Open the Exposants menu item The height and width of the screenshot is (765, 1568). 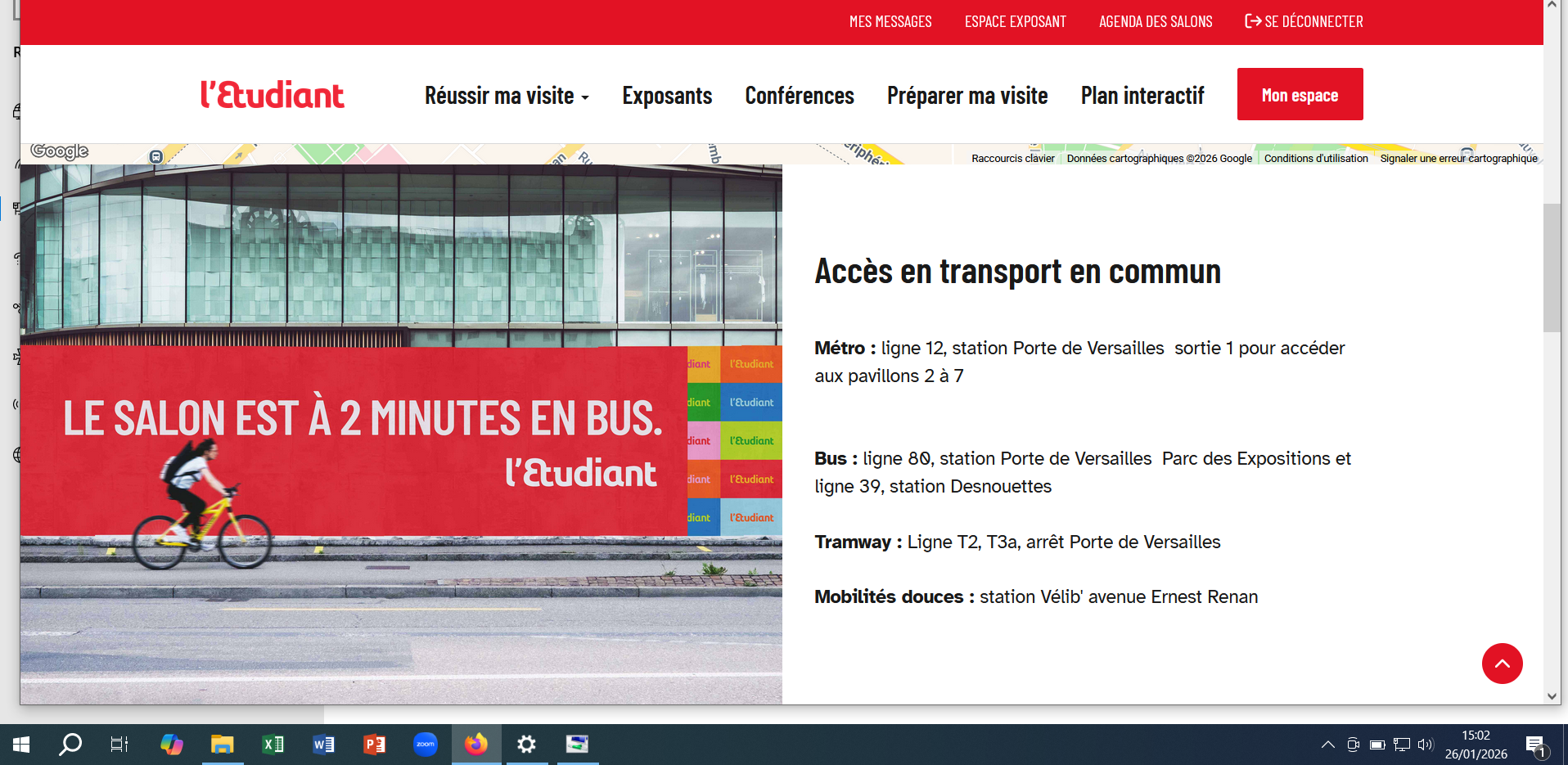(667, 96)
